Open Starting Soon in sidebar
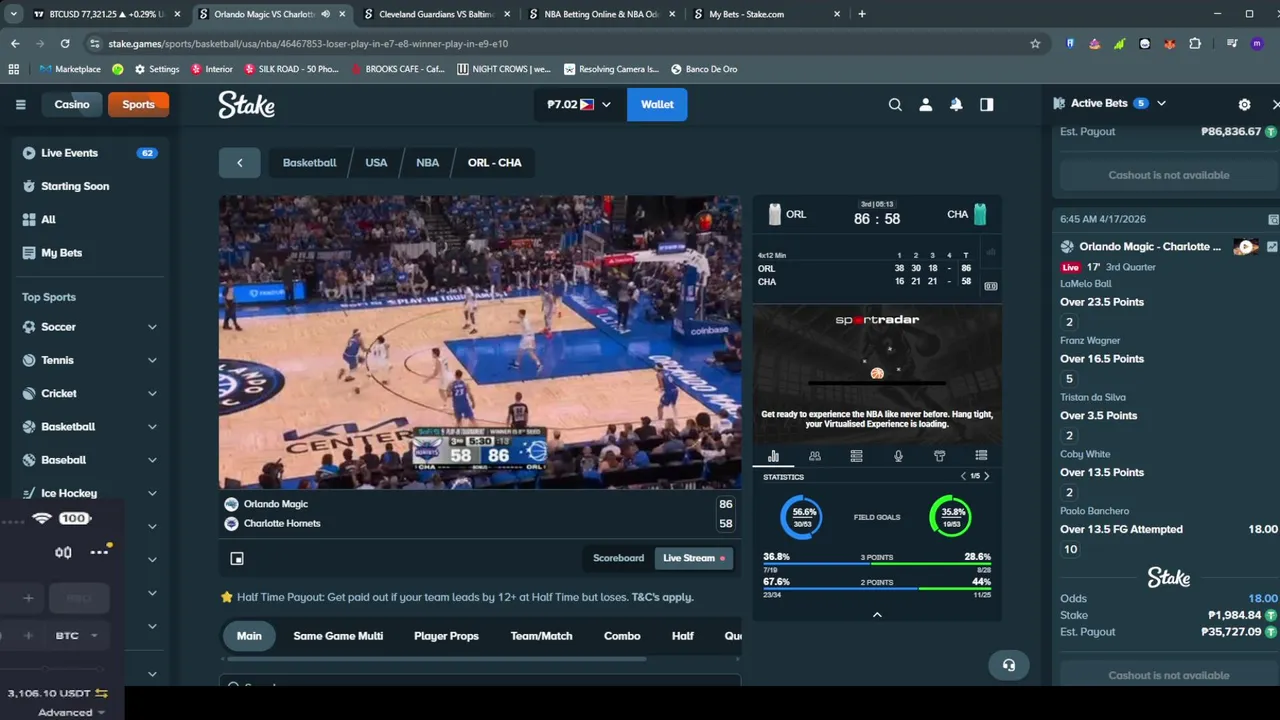1280x720 pixels. click(89, 186)
